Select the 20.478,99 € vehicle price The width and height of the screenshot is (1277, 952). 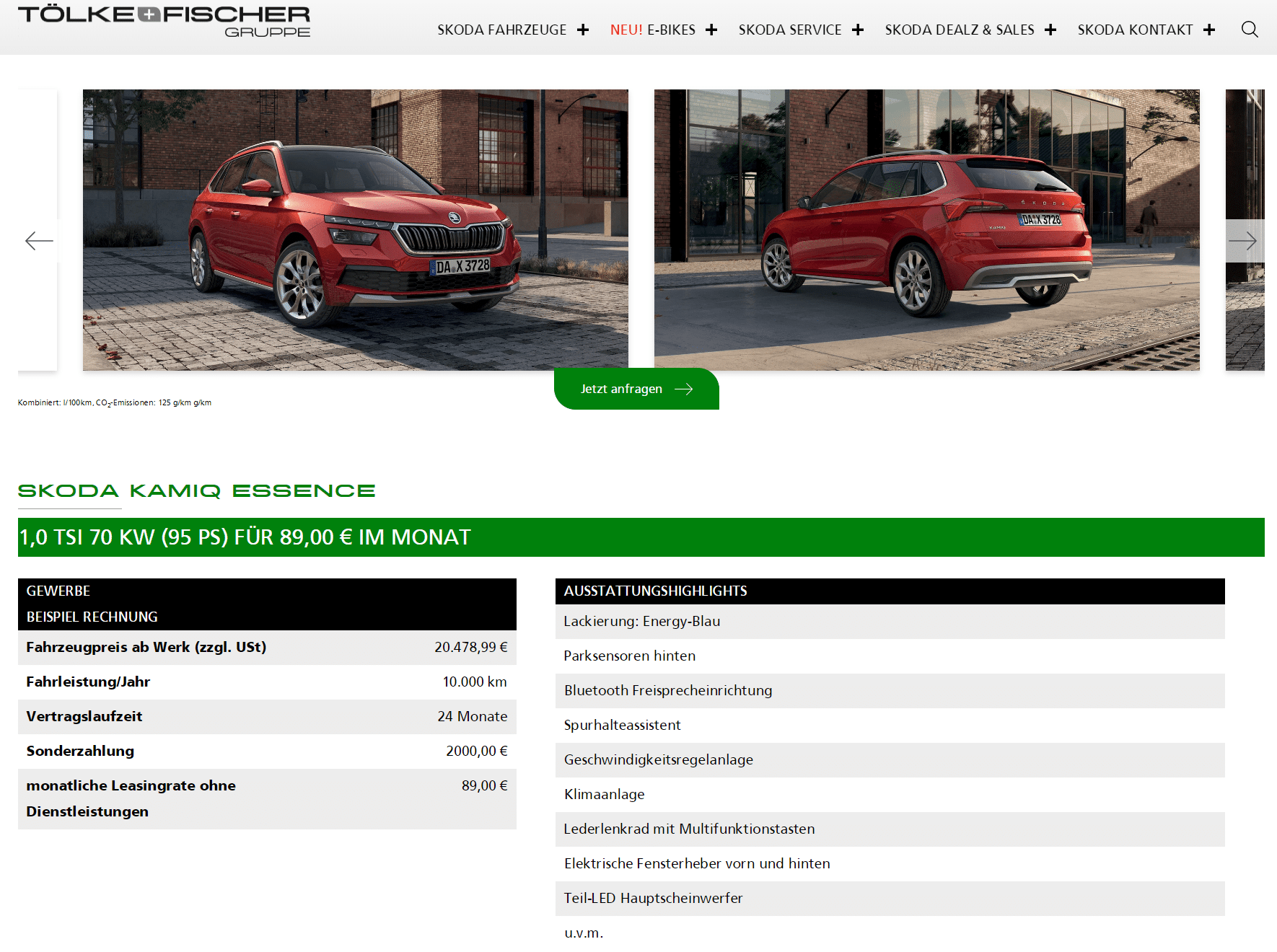coord(470,647)
